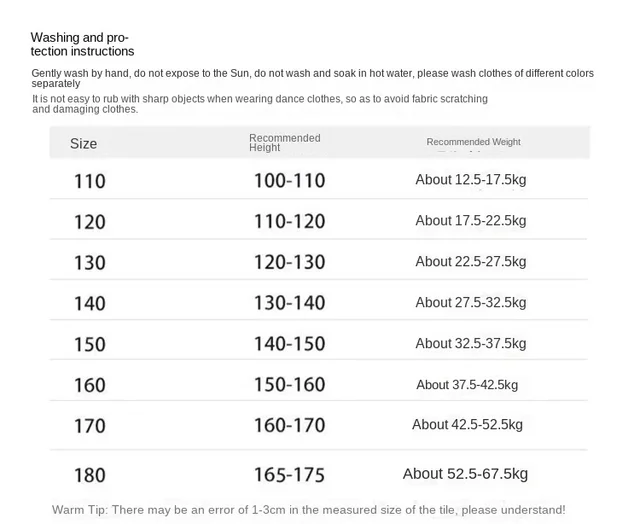Select size 120 in the chart
This screenshot has width=640, height=524.
click(x=89, y=222)
